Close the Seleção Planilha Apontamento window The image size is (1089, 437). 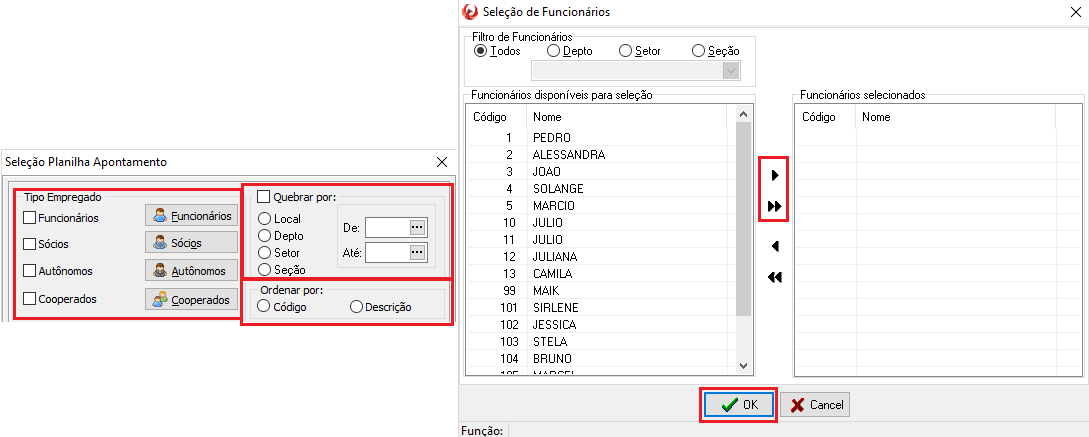click(442, 162)
